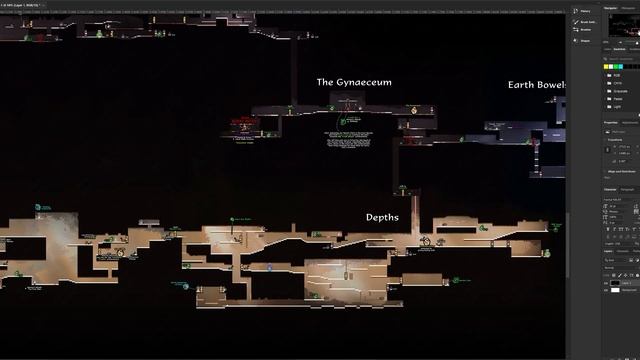
Task: Toggle link width and height icon
Action: tap(607, 149)
